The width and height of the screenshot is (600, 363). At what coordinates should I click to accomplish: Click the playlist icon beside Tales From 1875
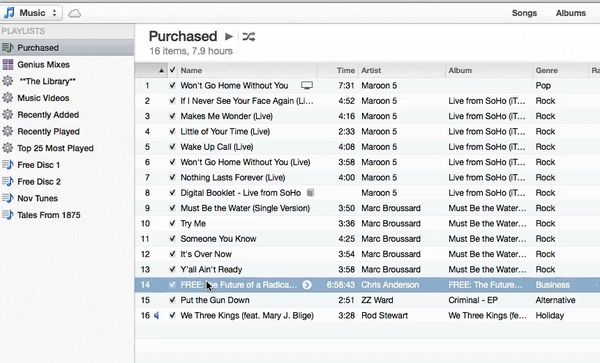point(8,215)
